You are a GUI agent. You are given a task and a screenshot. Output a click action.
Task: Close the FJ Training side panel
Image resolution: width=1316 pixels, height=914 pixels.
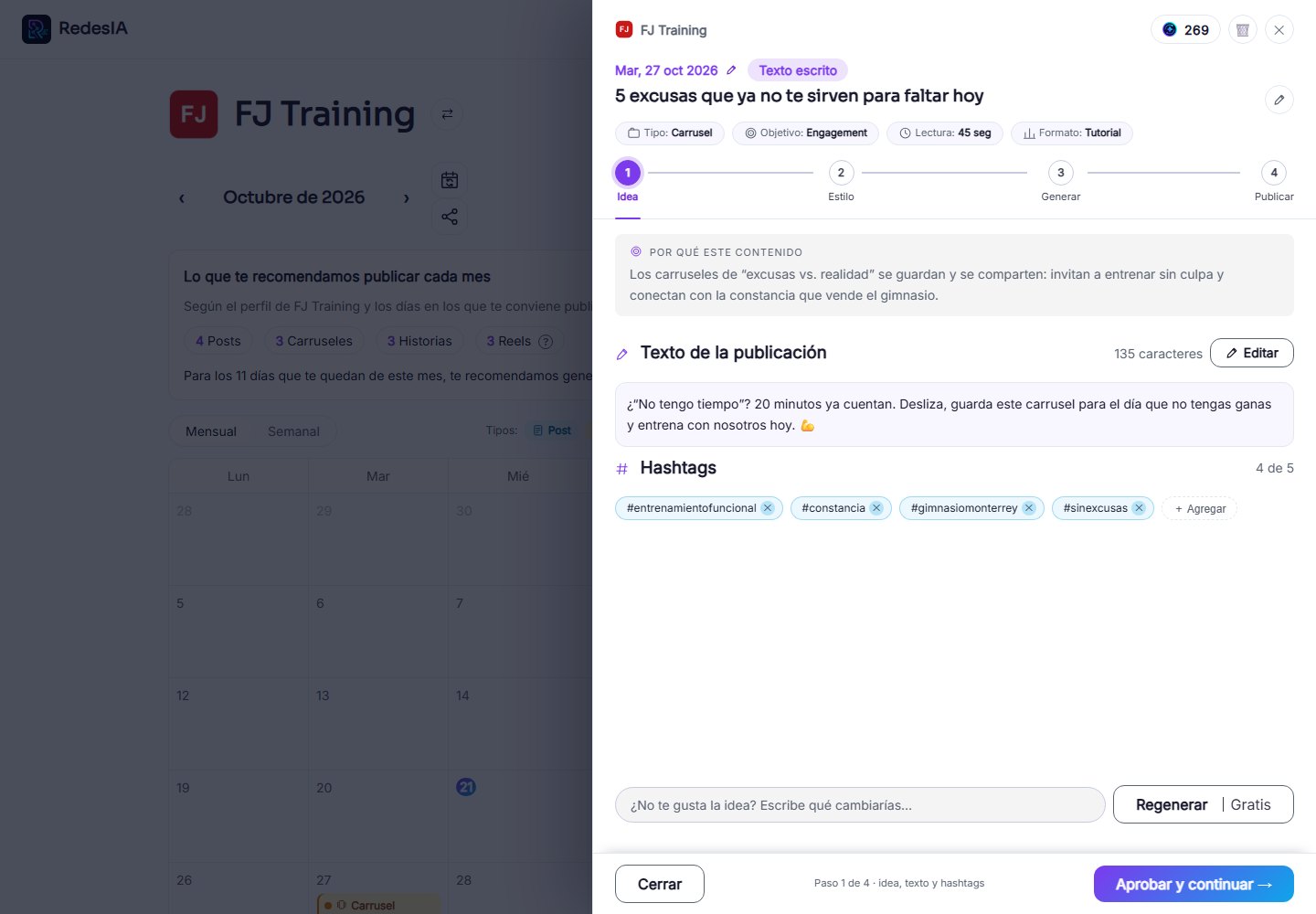[1279, 30]
